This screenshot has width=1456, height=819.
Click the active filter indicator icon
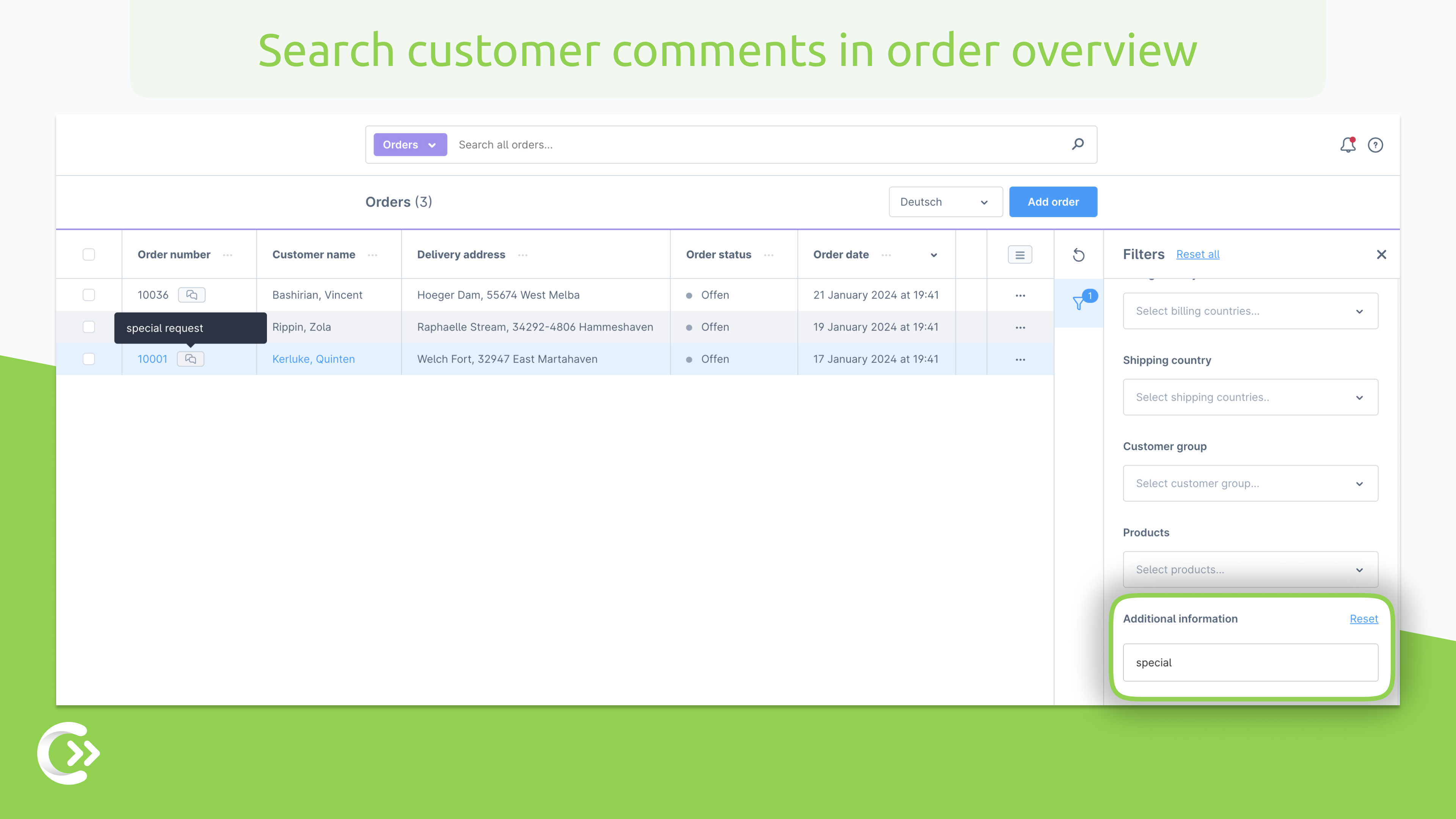pos(1079,302)
